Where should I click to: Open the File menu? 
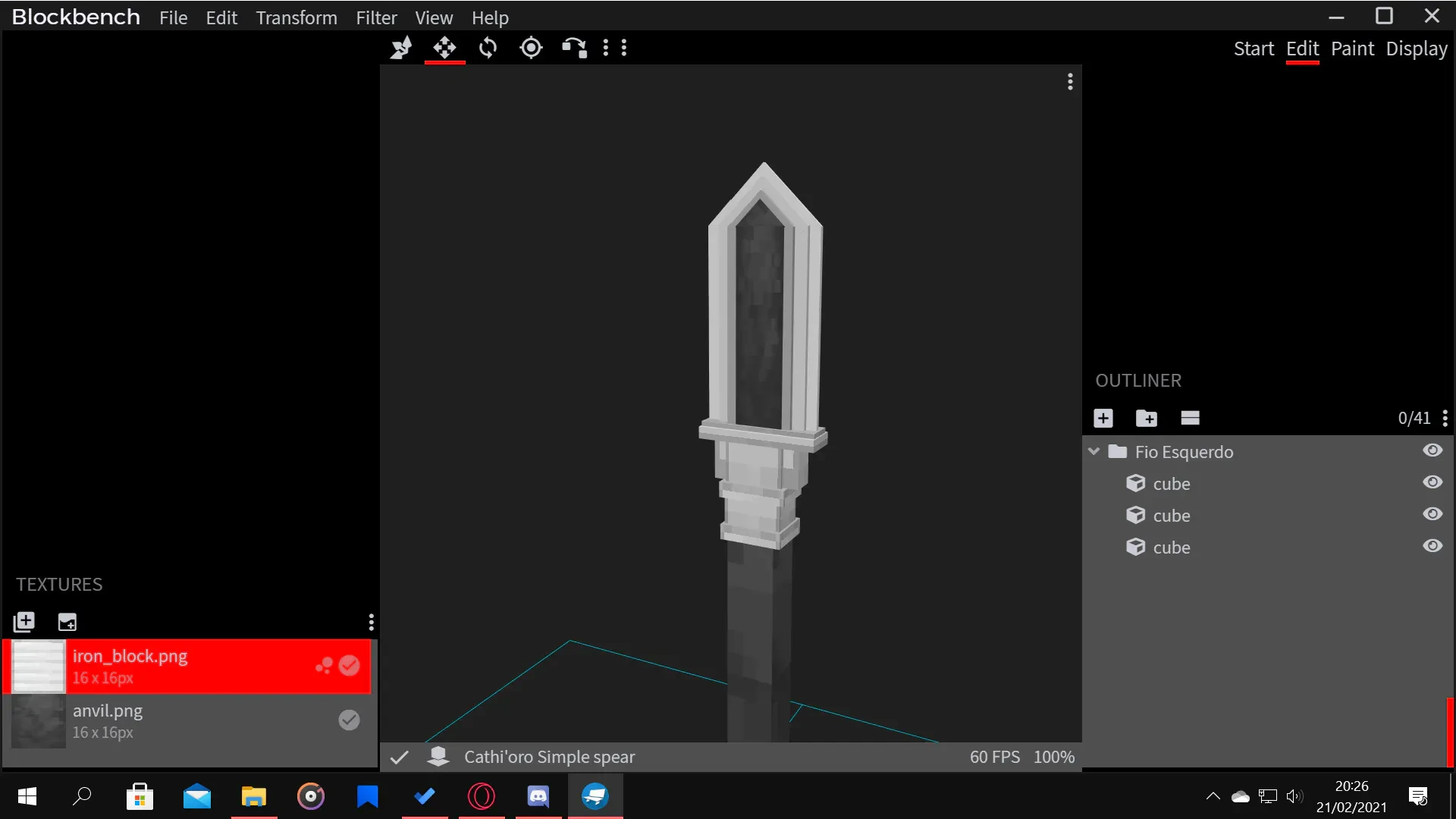[x=173, y=17]
